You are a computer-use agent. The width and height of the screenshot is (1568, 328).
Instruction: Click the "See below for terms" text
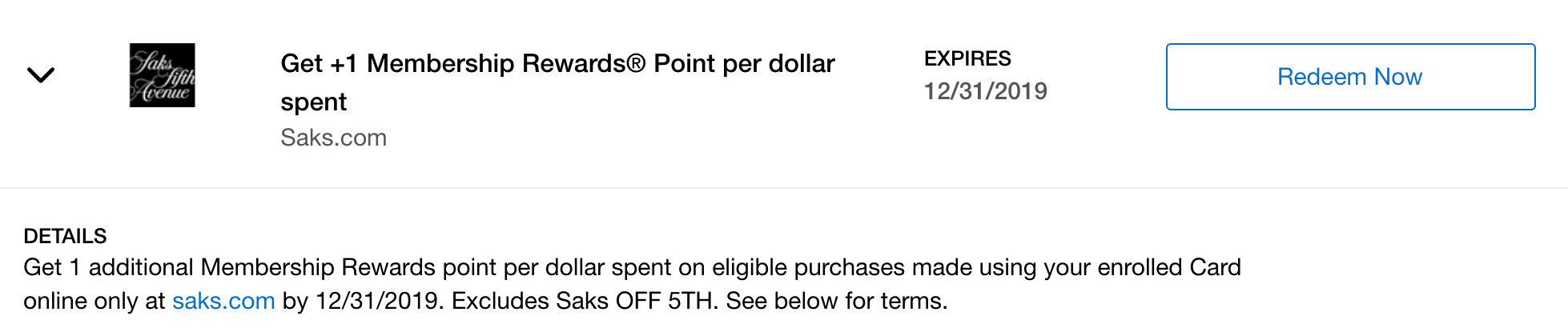tap(837, 301)
